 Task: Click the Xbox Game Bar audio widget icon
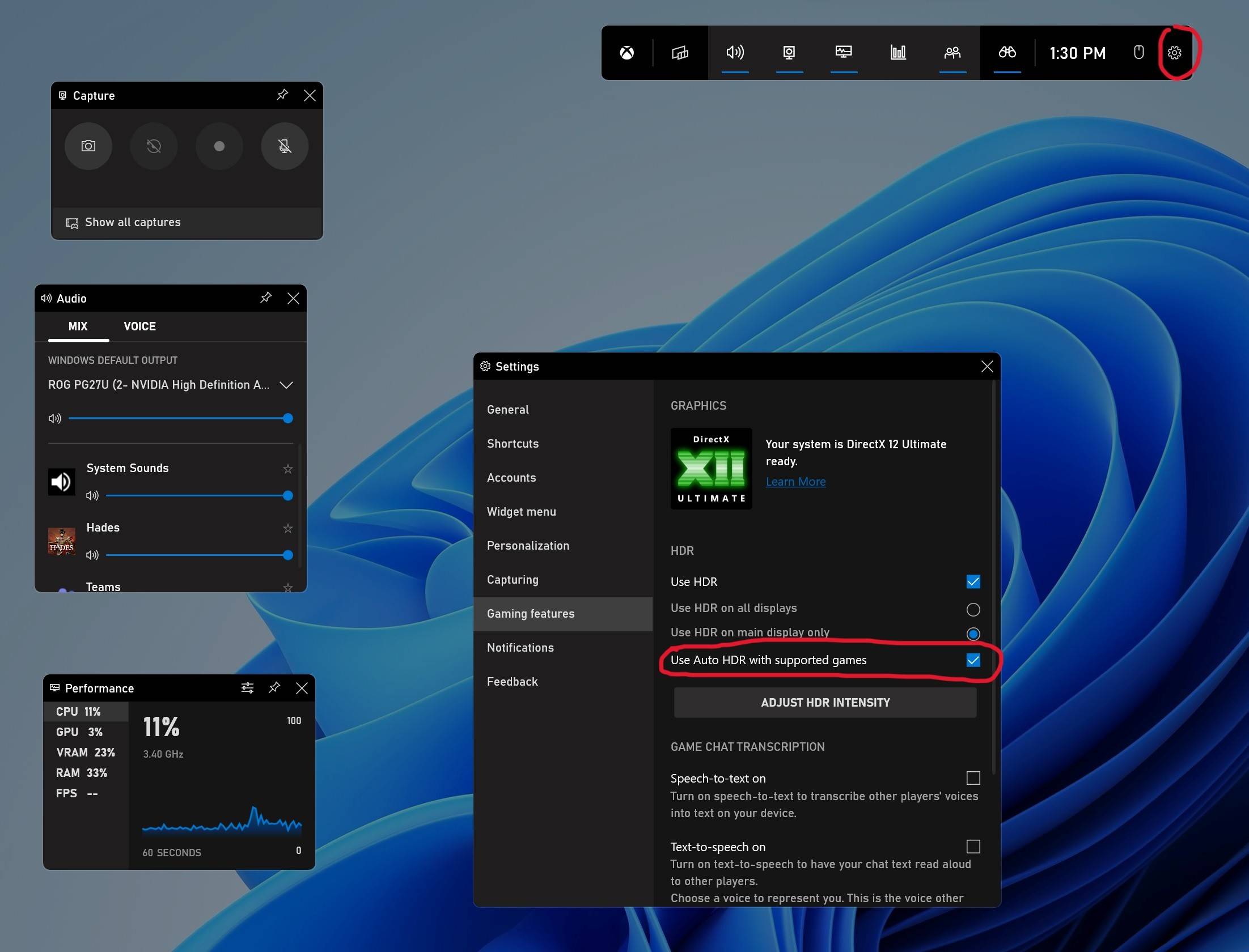pos(735,52)
